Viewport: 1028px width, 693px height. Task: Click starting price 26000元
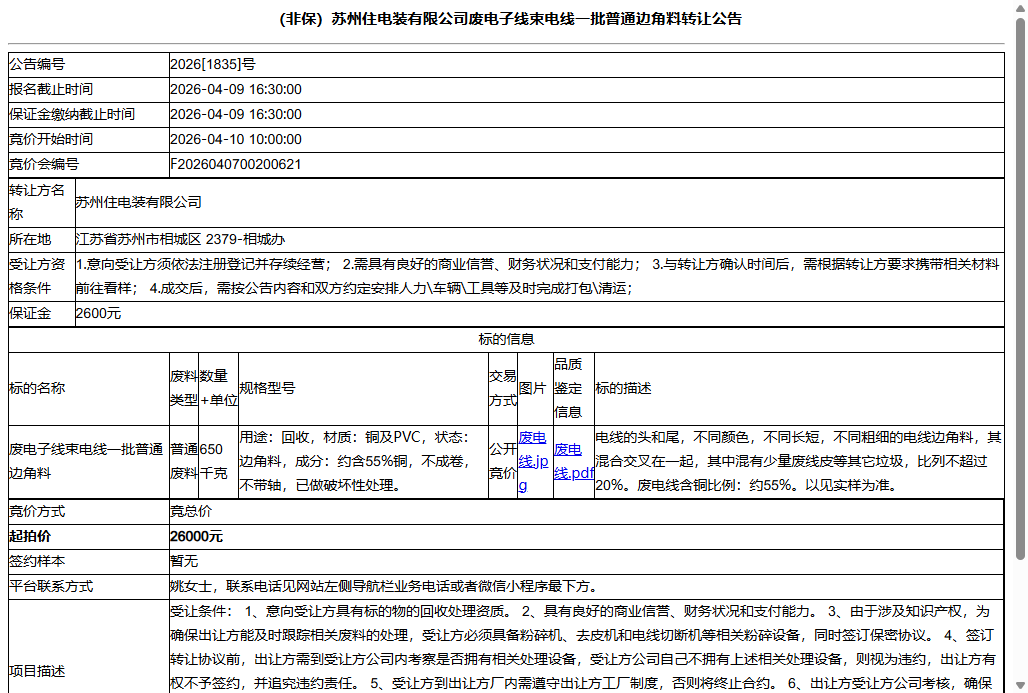[197, 536]
